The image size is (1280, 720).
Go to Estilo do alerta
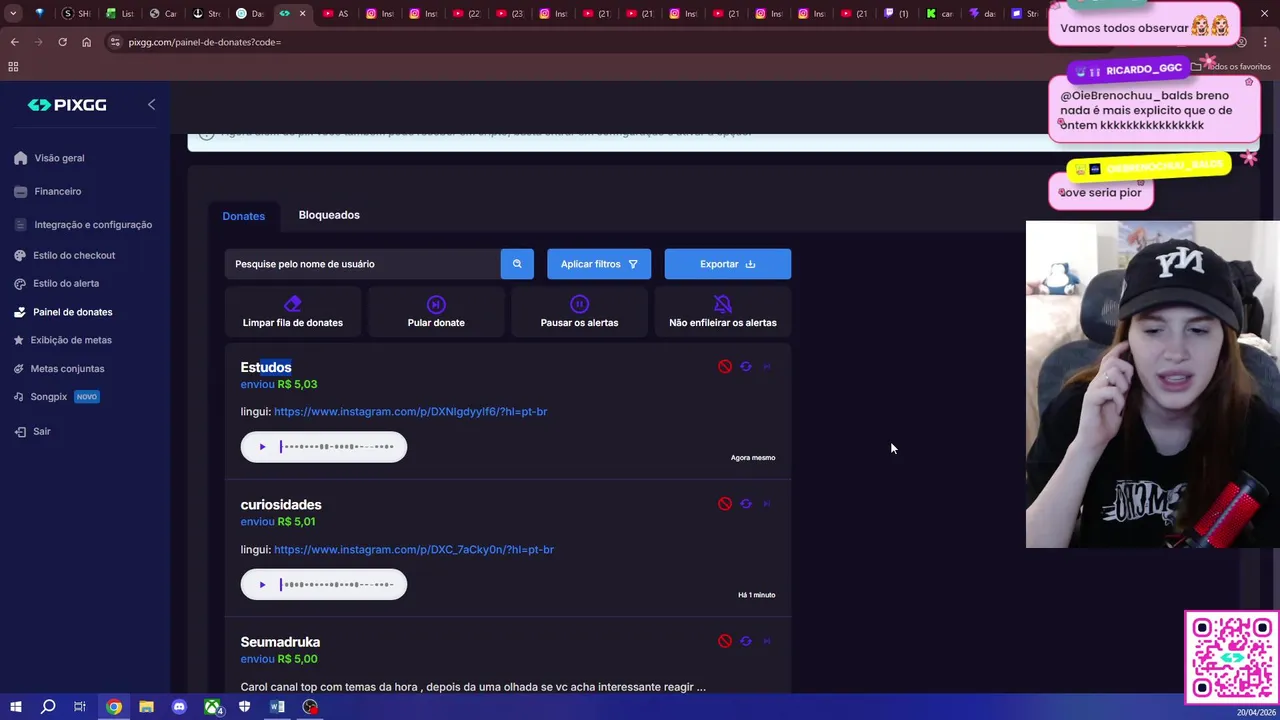[65, 283]
